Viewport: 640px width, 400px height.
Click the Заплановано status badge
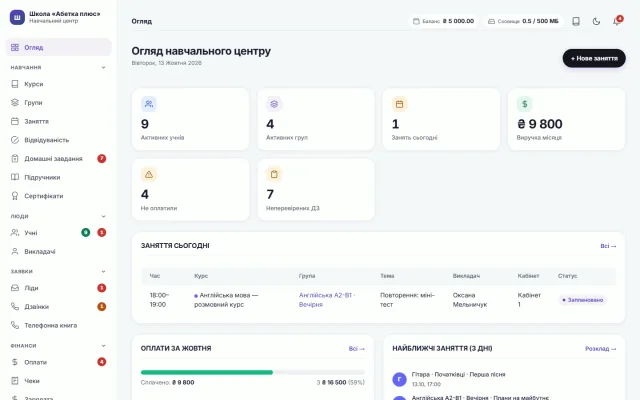582,300
